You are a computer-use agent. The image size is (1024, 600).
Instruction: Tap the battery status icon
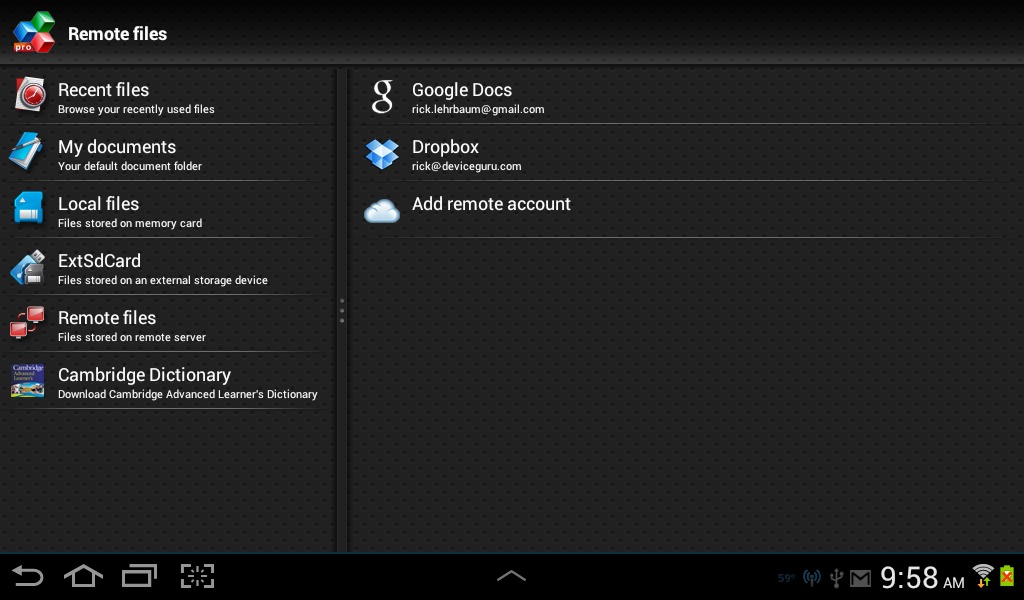click(1007, 575)
